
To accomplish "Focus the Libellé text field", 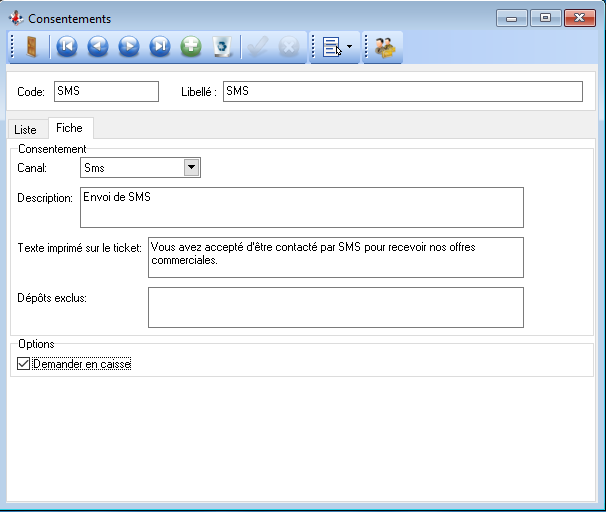I will click(402, 91).
